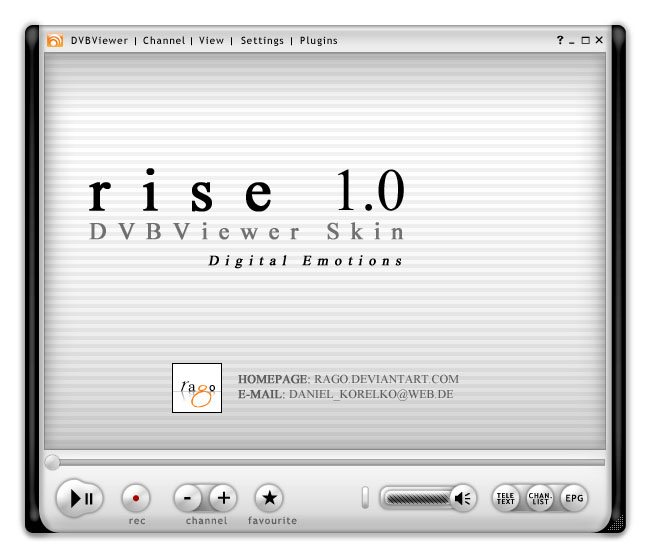This screenshot has width=651, height=558.
Task: Click the orange DVBViewer logo icon
Action: coord(55,40)
